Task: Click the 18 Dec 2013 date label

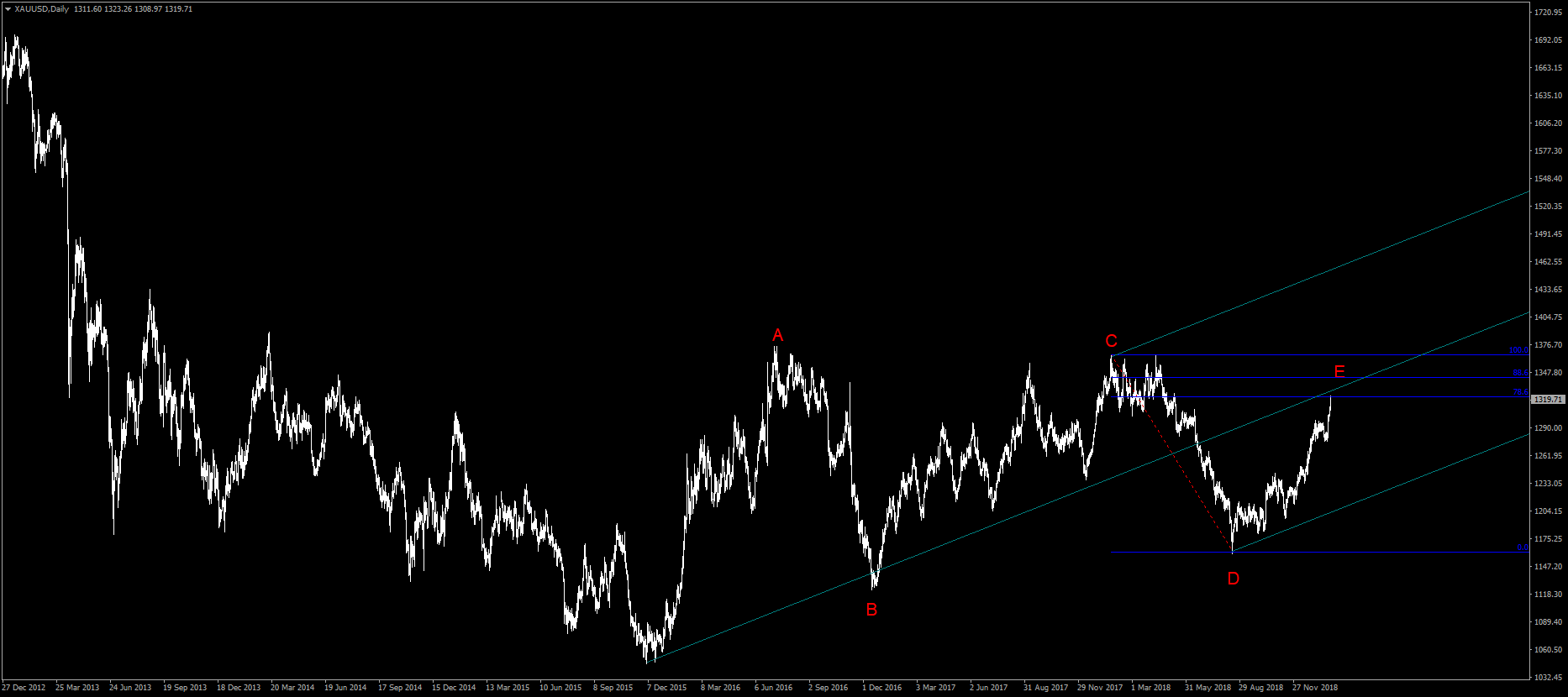Action: 239,688
